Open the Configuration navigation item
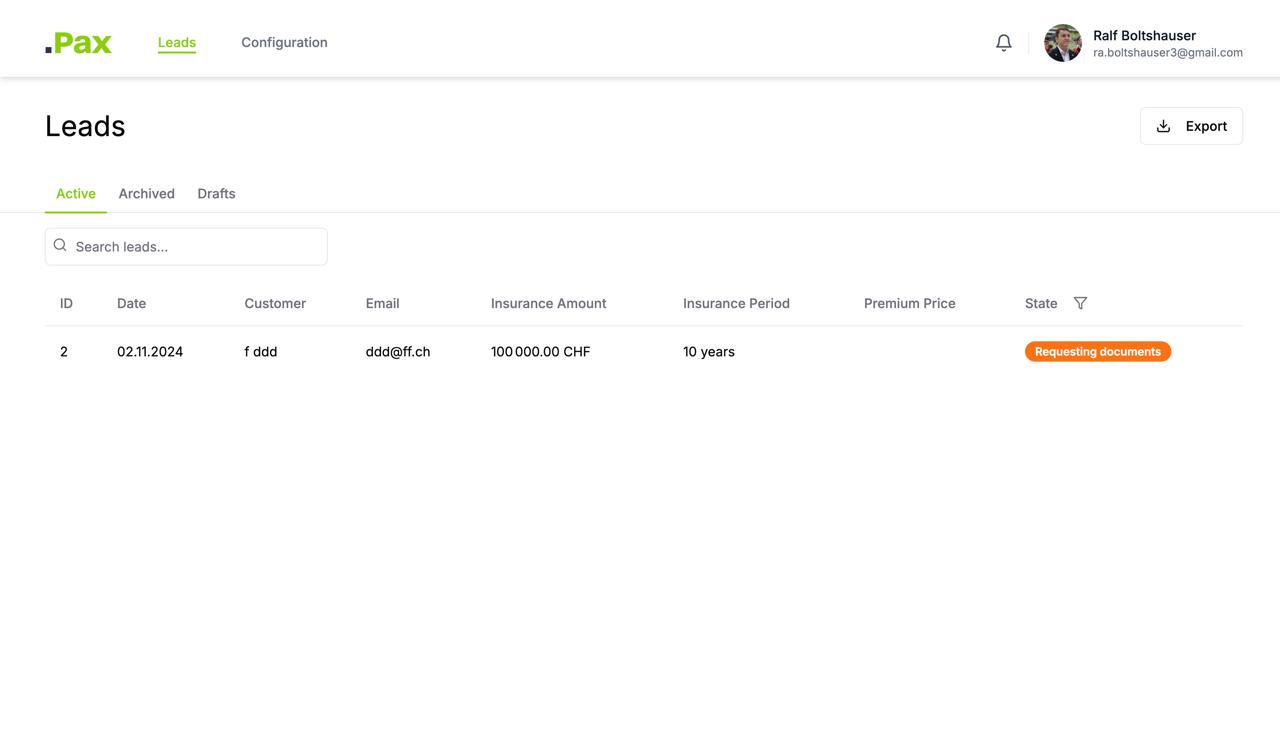Viewport: 1280px width, 749px height. point(284,42)
